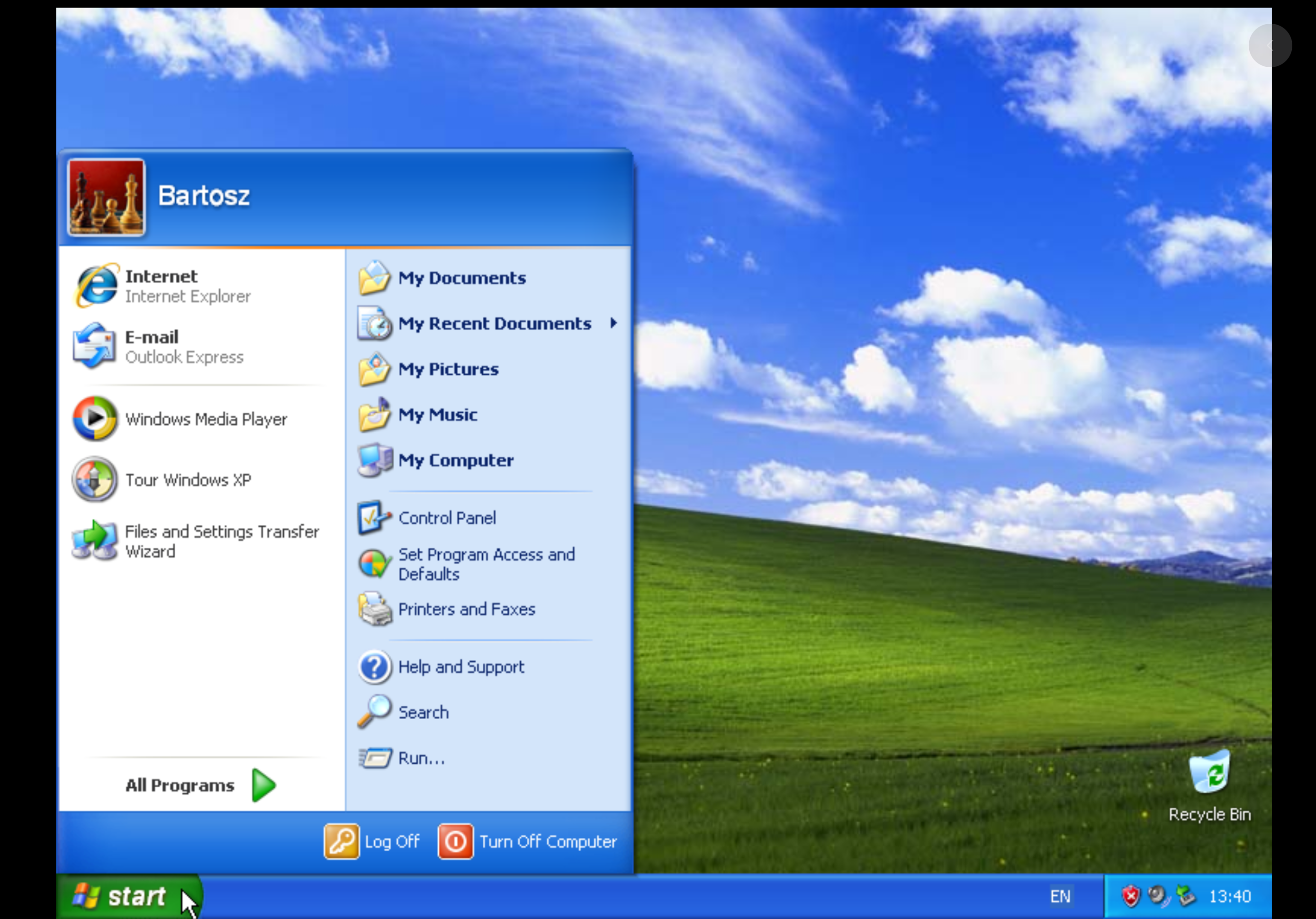Click the Log Off text

pos(392,842)
